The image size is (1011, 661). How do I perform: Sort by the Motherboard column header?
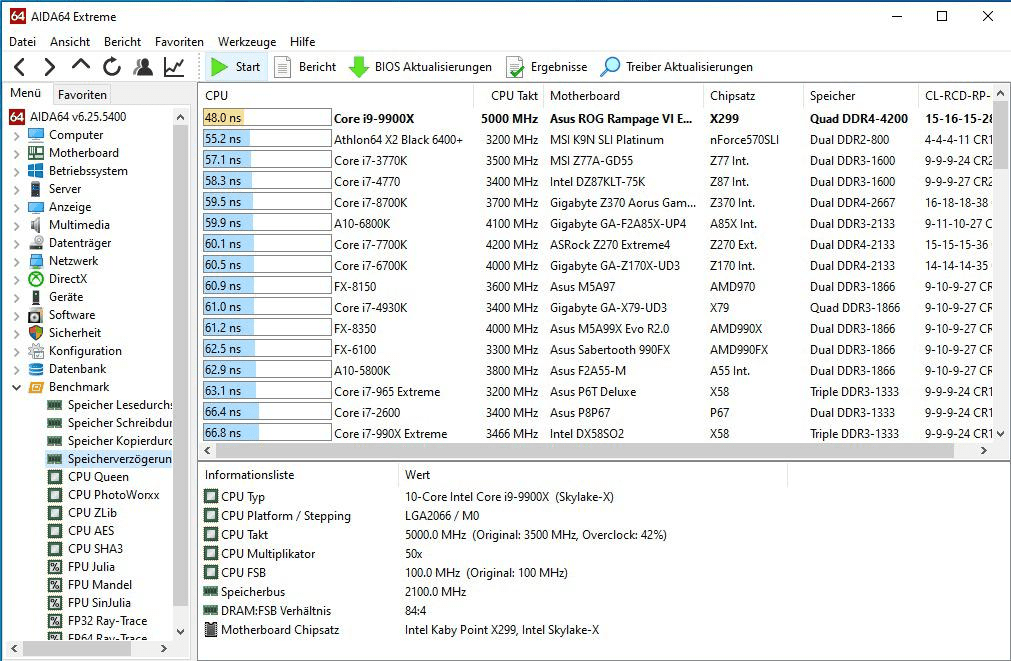point(623,95)
